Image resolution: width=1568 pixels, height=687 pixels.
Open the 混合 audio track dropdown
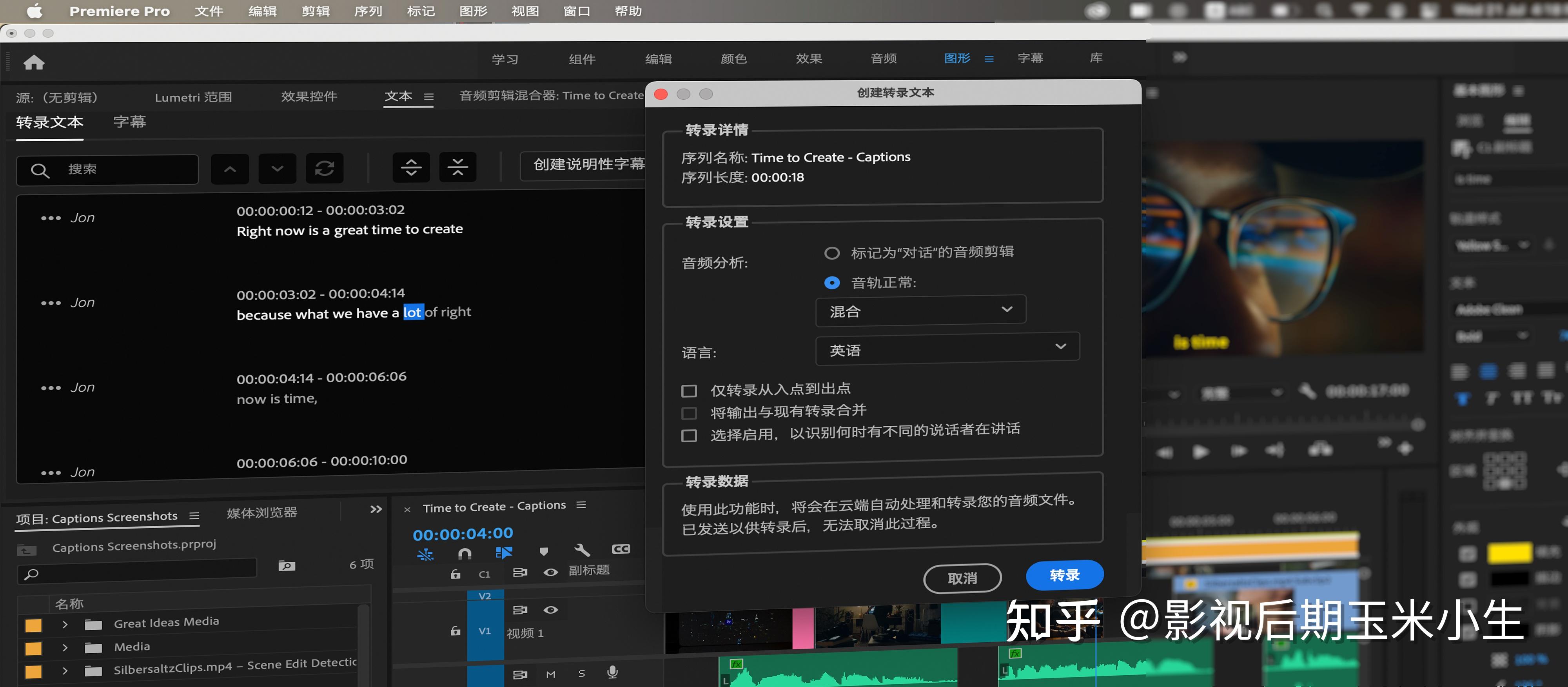[920, 311]
